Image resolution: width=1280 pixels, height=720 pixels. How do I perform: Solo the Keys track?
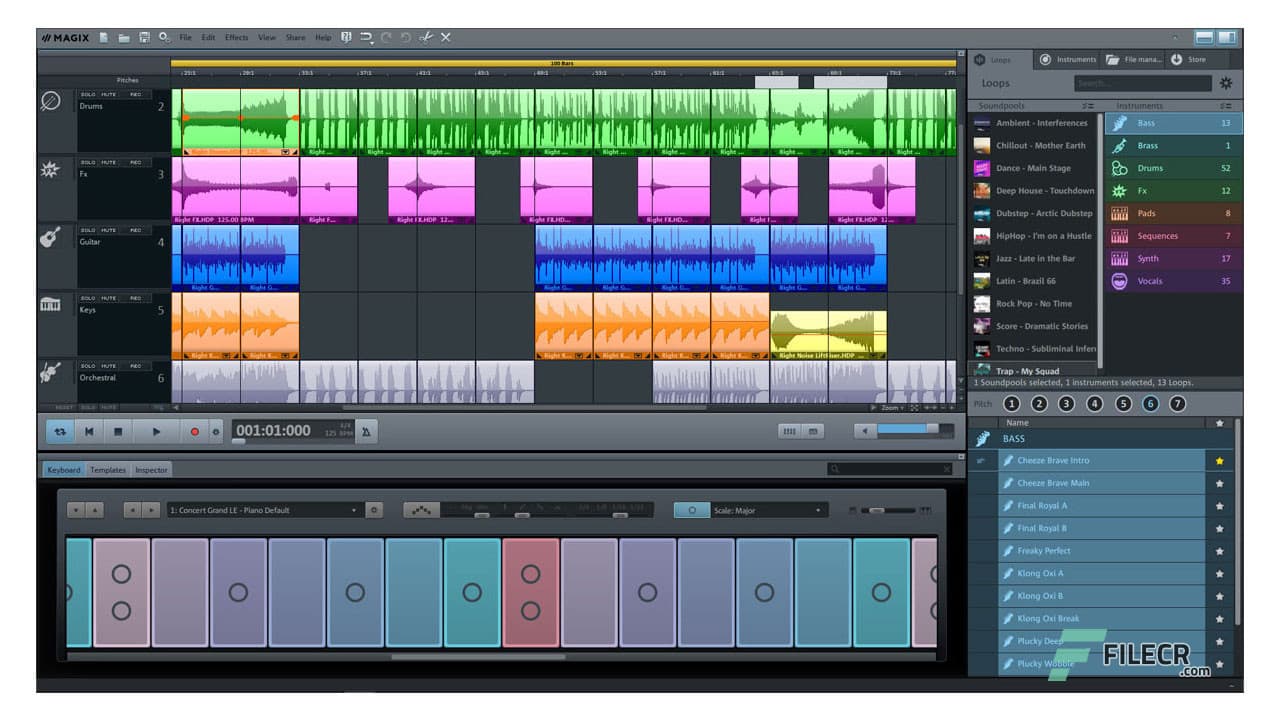coord(88,297)
